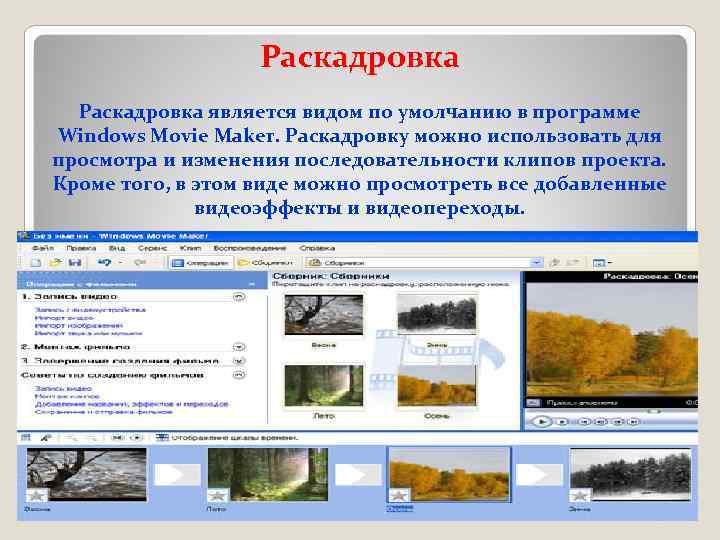Open the Воспроизведение menu
This screenshot has width=720, height=540.
250,248
